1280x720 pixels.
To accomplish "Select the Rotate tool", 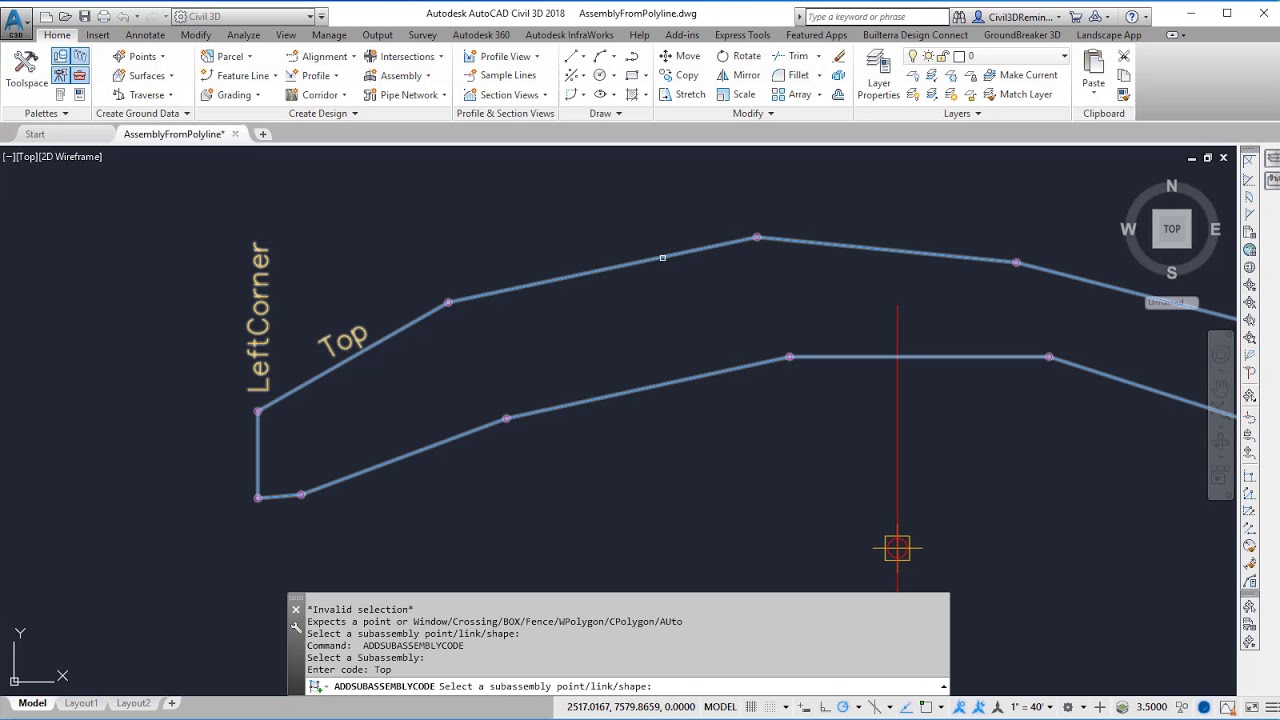I will point(738,56).
